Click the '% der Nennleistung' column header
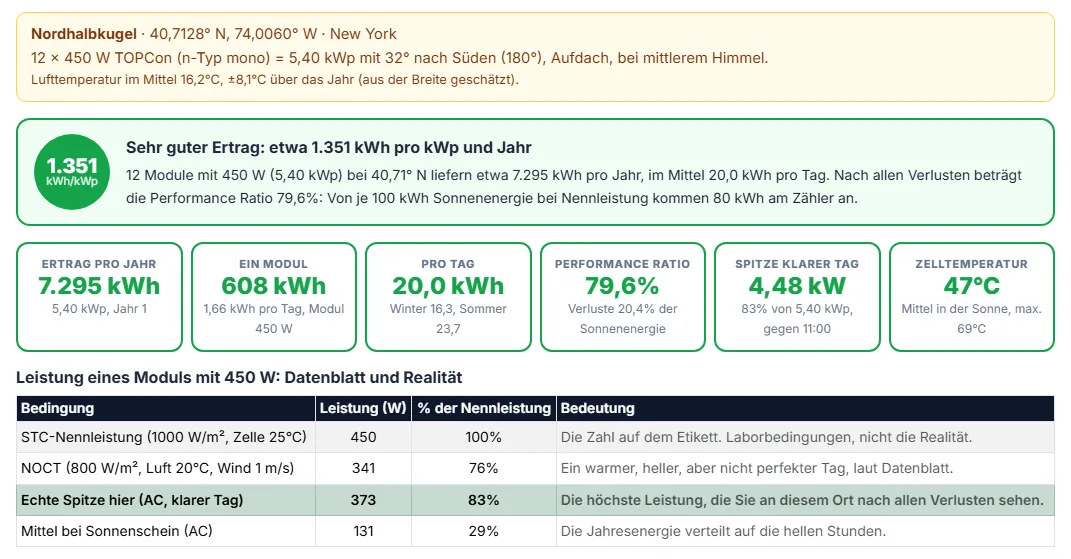This screenshot has width=1071, height=559. coord(484,409)
